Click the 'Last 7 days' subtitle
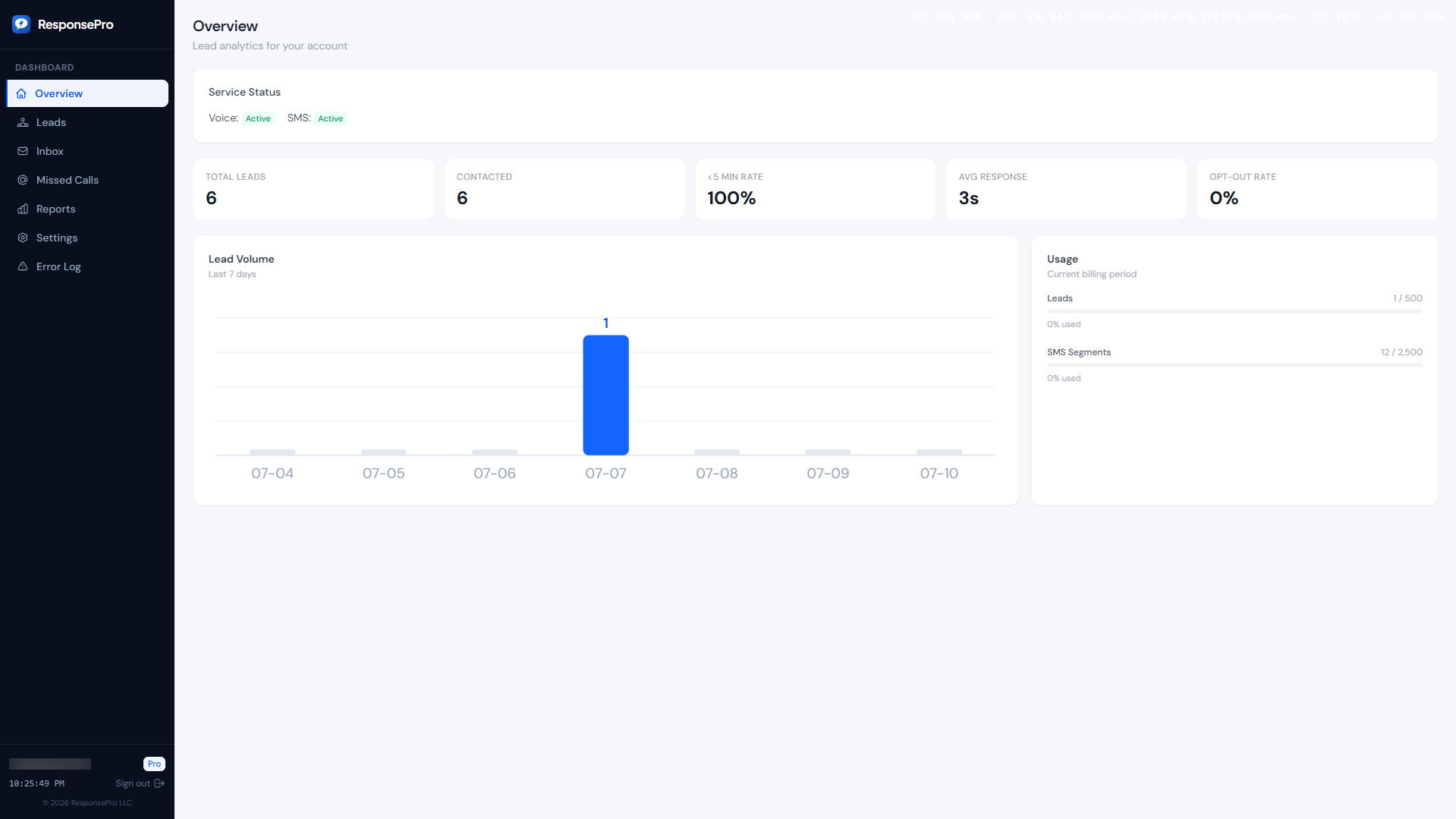This screenshot has width=1456, height=819. (x=232, y=274)
